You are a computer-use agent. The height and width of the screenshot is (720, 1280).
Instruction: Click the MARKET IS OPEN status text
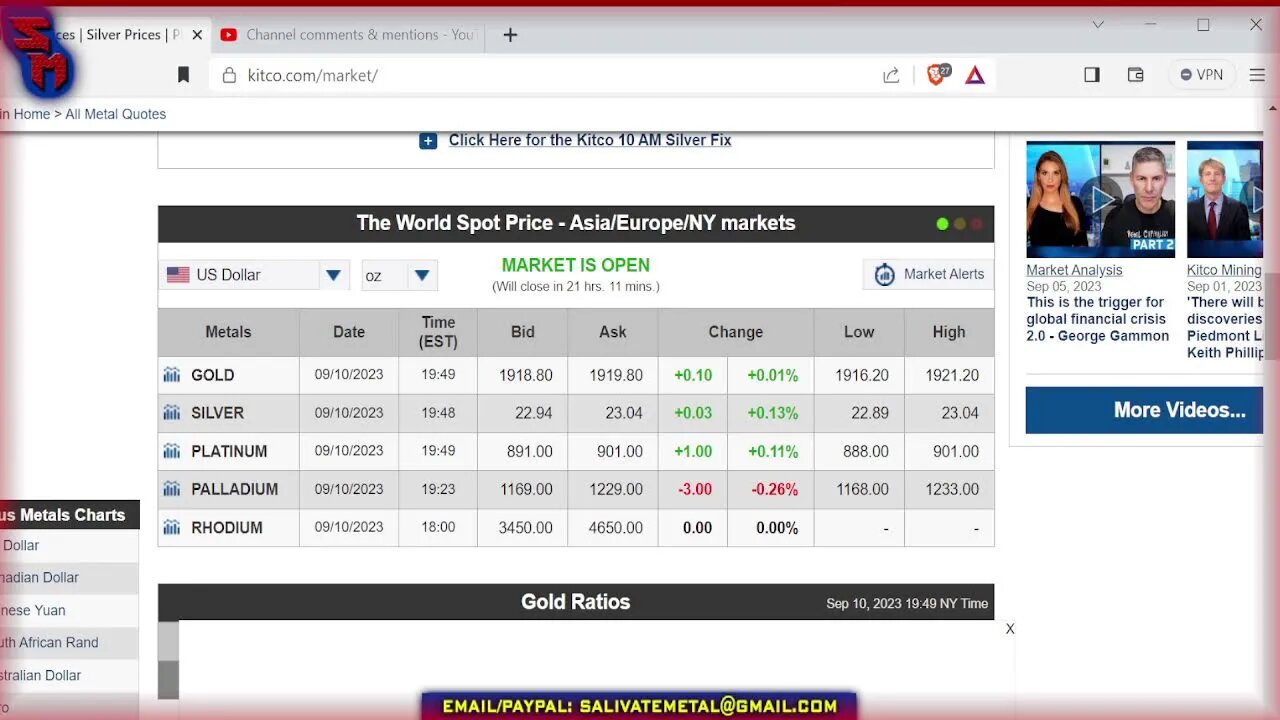[576, 265]
